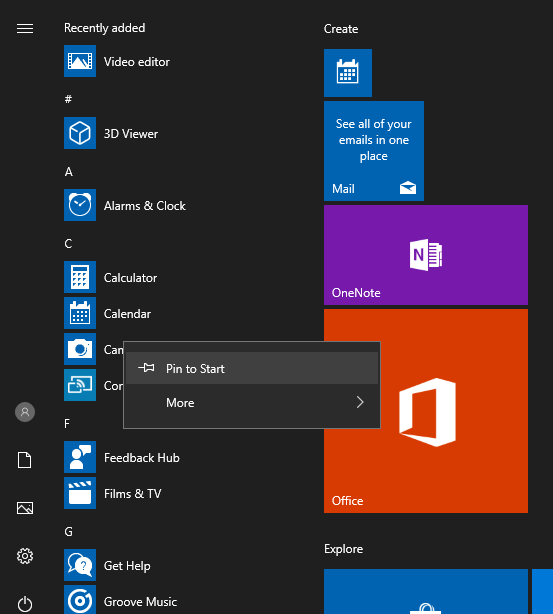The image size is (553, 614).
Task: Click the Films & TV label
Action: (x=132, y=494)
